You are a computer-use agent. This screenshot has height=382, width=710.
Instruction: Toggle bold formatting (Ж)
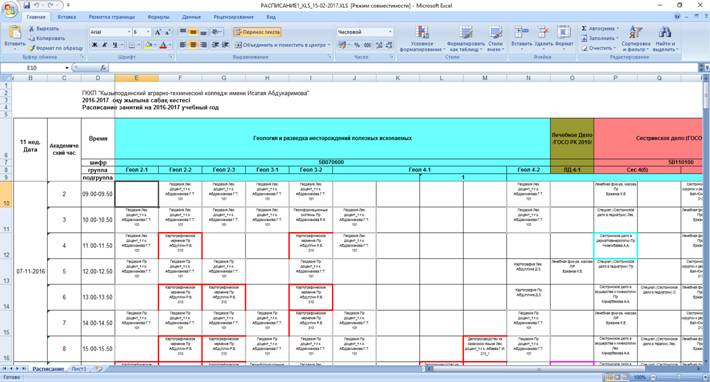pyautogui.click(x=95, y=45)
